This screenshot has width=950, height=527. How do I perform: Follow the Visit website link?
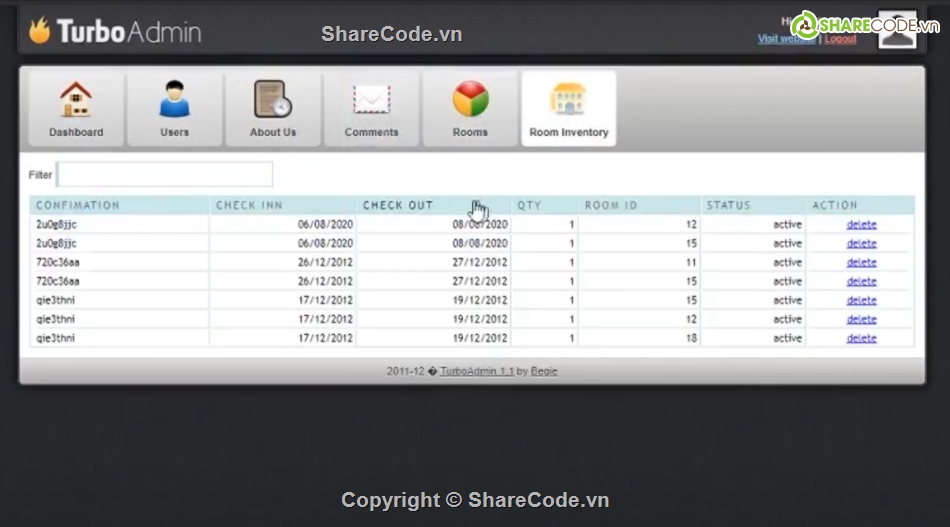point(786,39)
